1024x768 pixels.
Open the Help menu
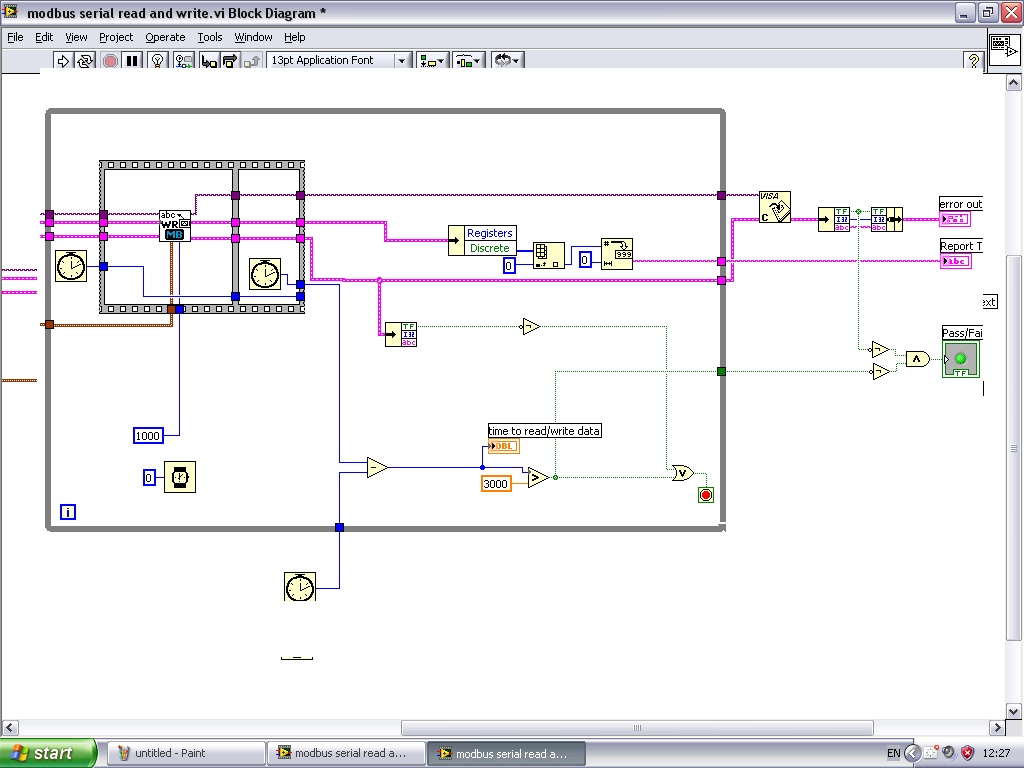294,37
